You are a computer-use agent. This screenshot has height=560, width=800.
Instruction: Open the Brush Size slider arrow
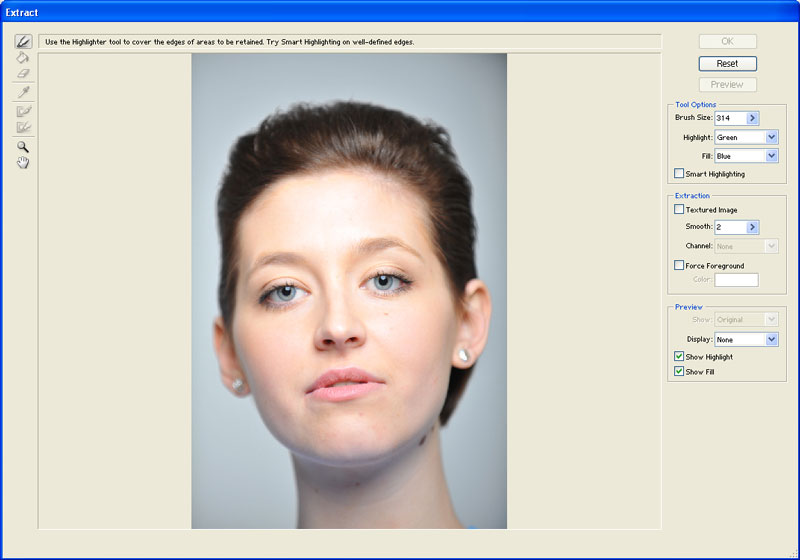(753, 118)
